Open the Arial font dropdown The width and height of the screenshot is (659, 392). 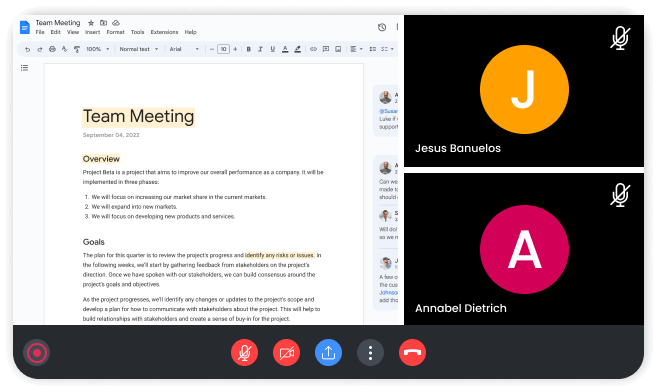point(184,49)
